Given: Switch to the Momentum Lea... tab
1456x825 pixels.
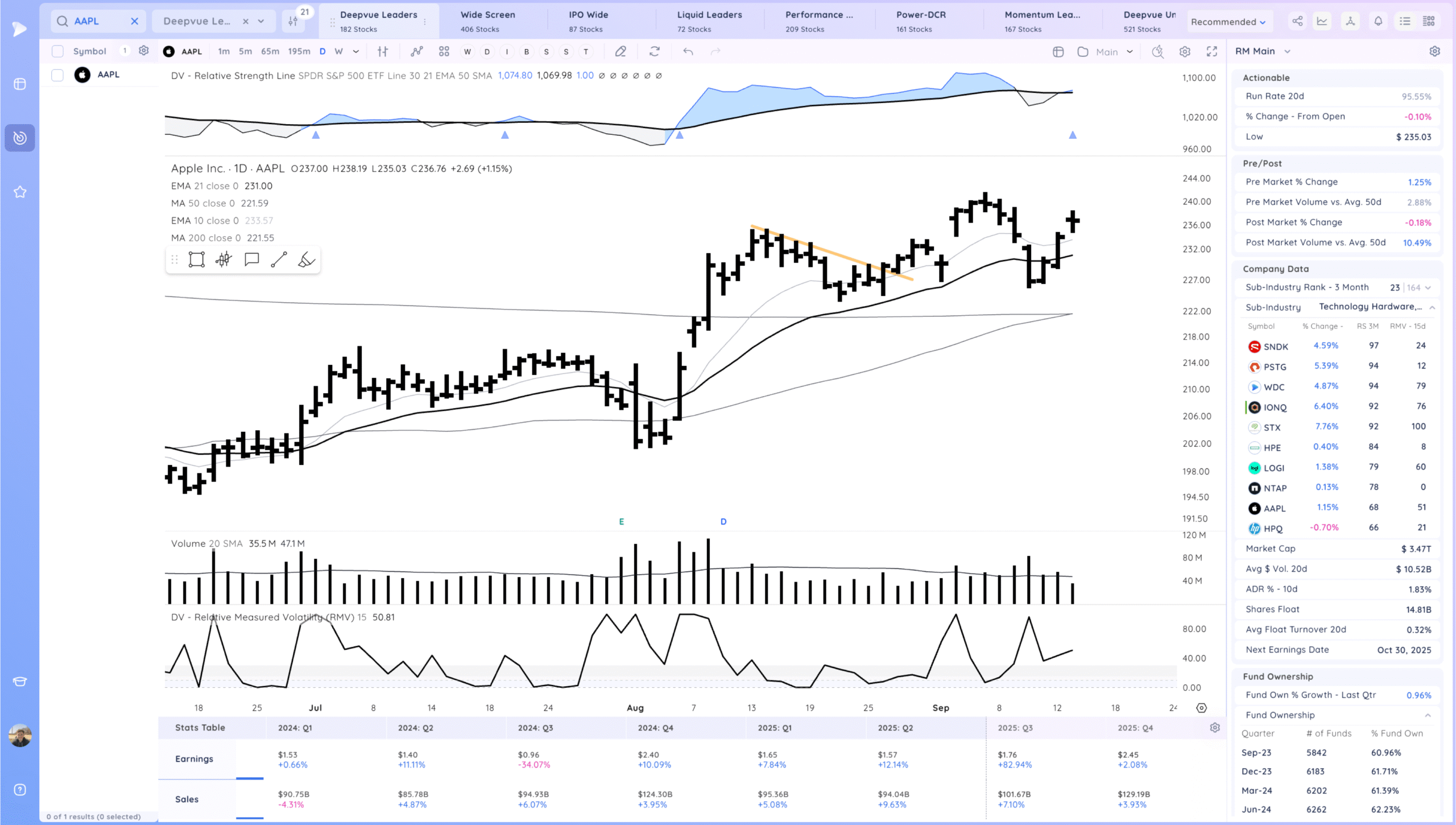Looking at the screenshot, I should click(1042, 22).
